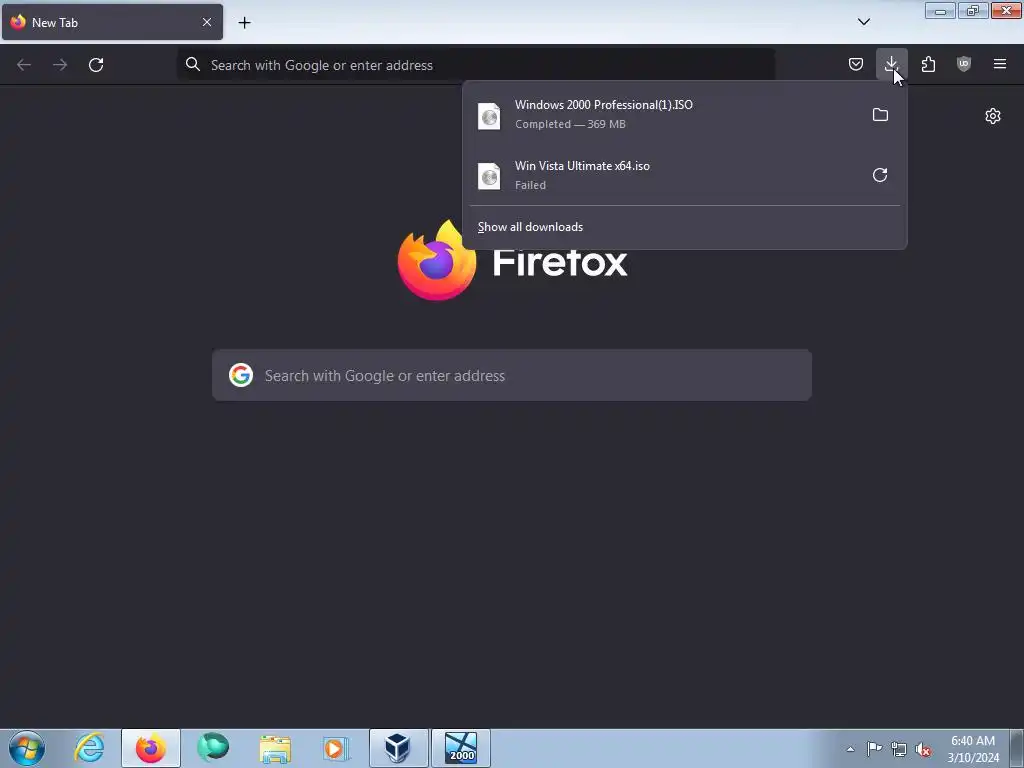This screenshot has height=768, width=1024.
Task: Open the Downloads toolbar button
Action: click(891, 64)
